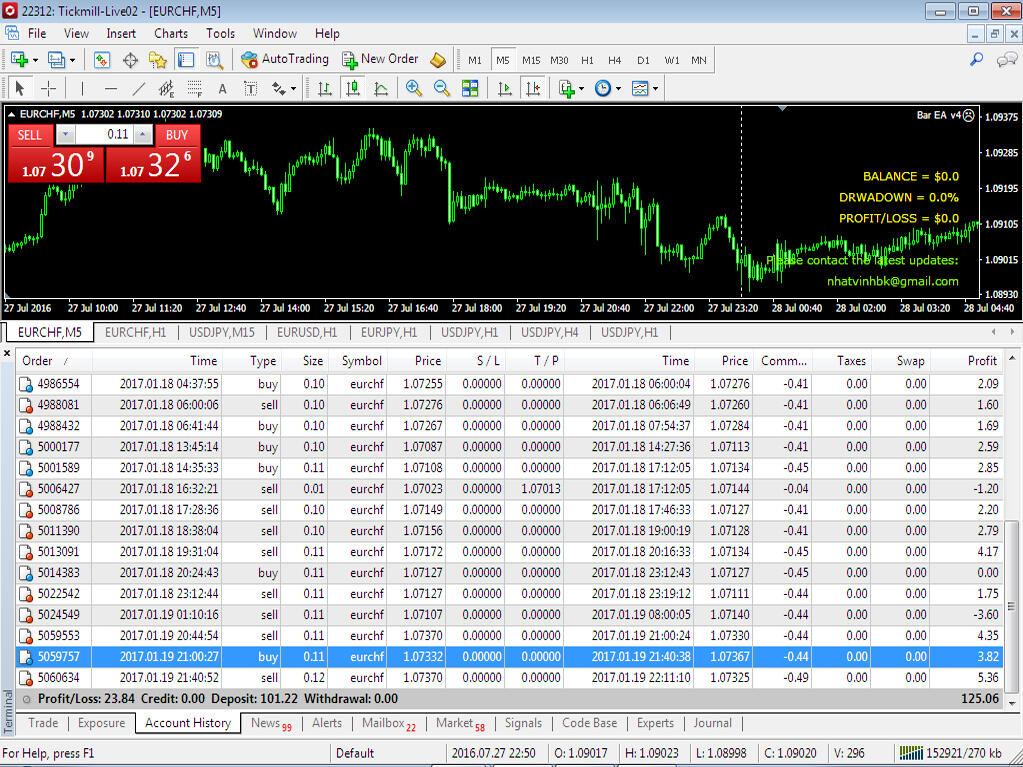
Task: Select the H4 timeframe
Action: tap(615, 60)
